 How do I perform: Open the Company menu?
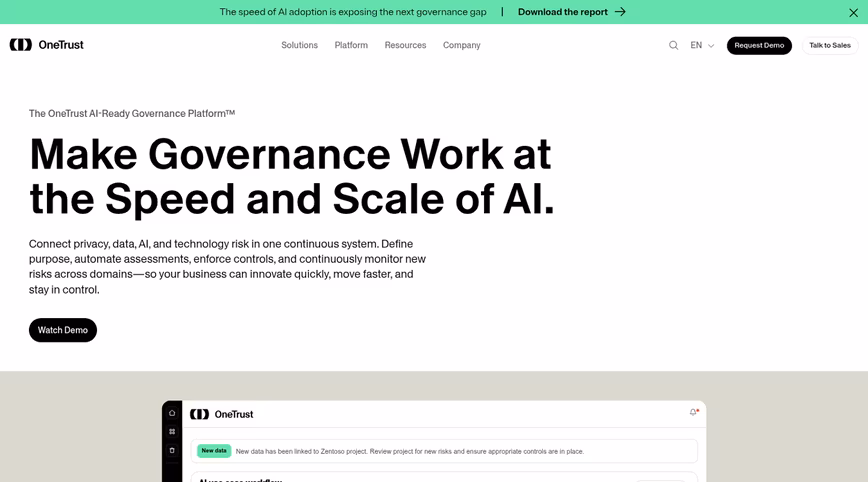click(462, 45)
